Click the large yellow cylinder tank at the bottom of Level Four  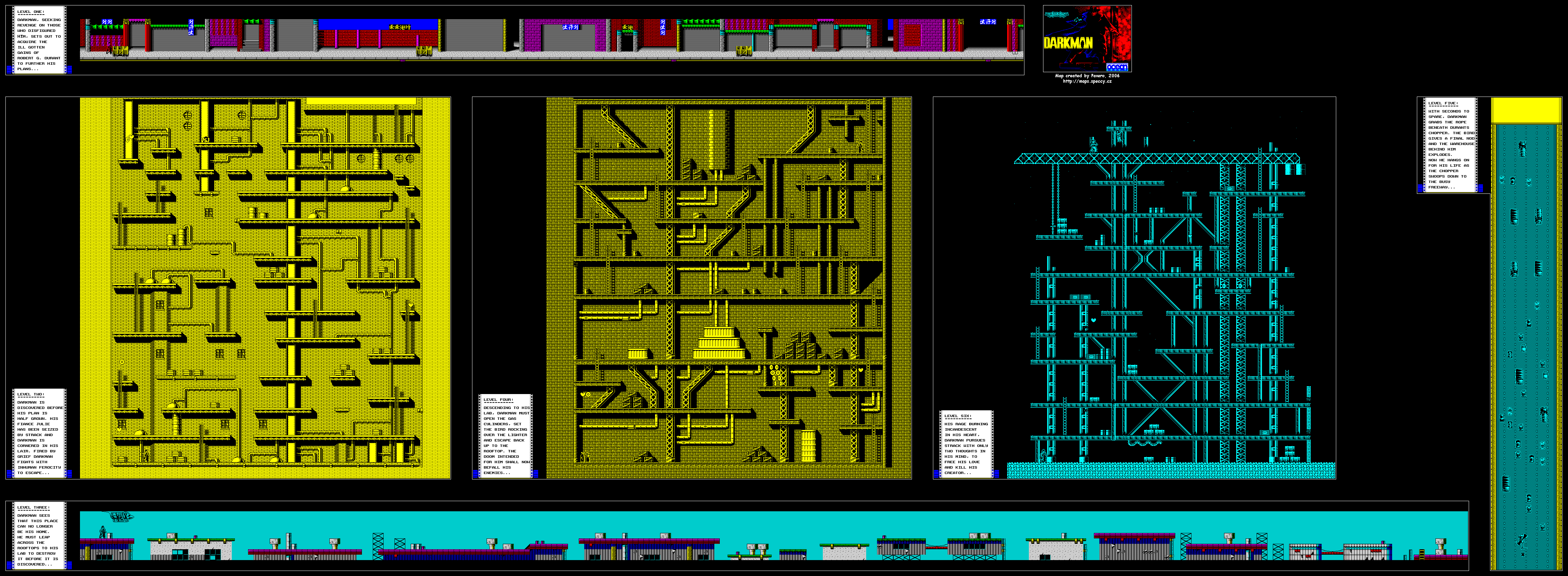(x=809, y=446)
